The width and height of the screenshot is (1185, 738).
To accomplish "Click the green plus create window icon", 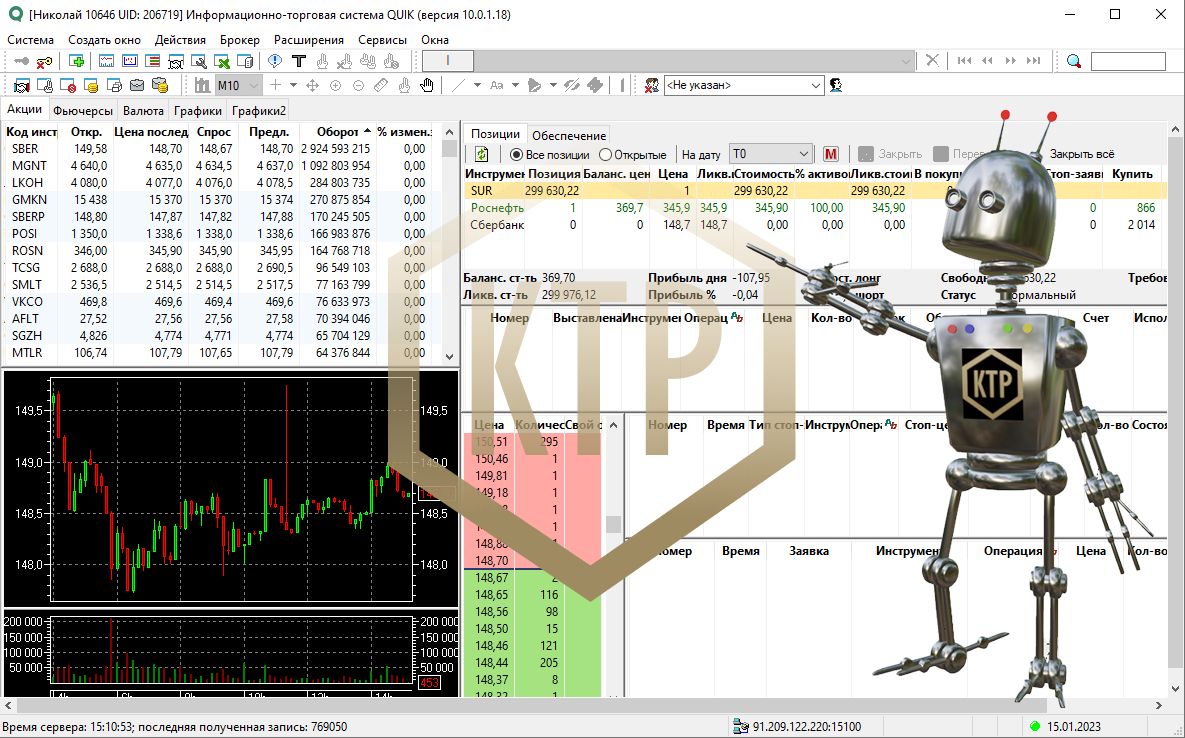I will click(x=76, y=61).
